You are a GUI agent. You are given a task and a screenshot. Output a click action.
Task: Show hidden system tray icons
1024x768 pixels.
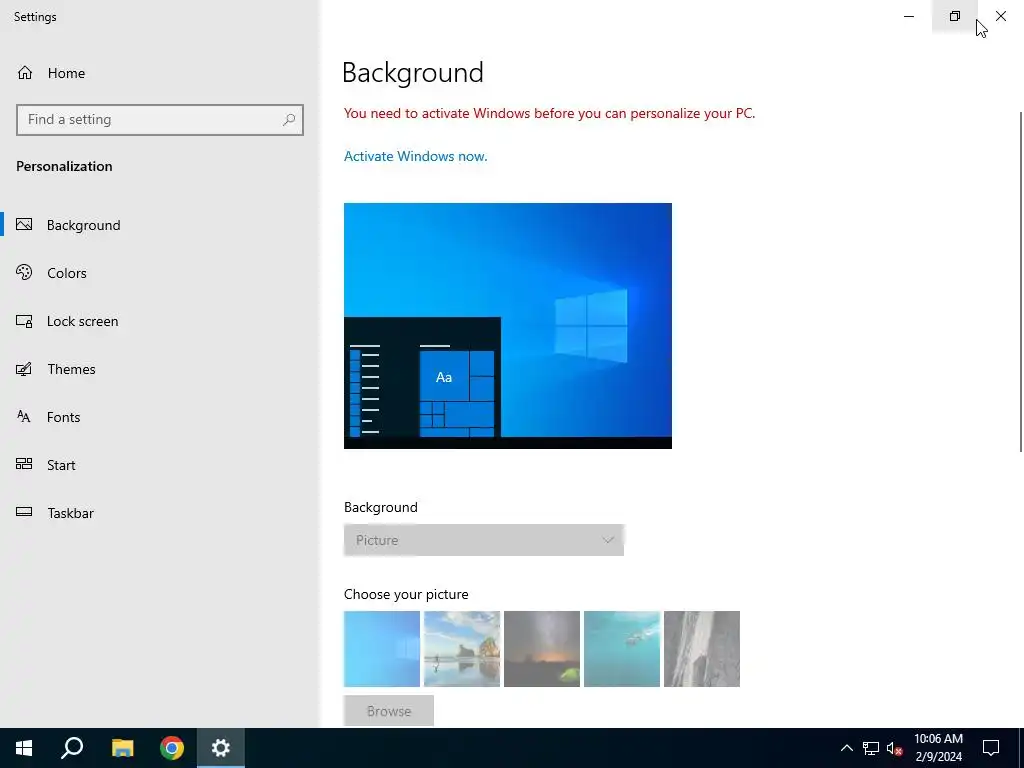[846, 748]
